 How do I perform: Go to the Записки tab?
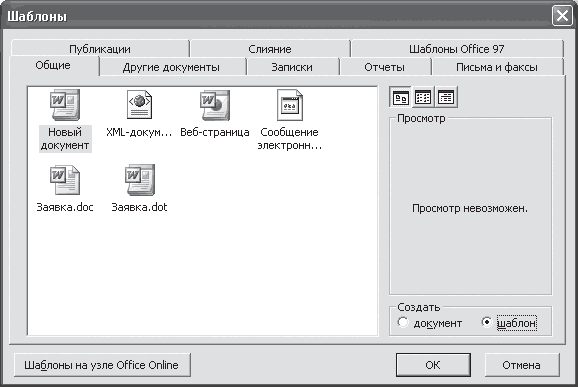pyautogui.click(x=292, y=67)
